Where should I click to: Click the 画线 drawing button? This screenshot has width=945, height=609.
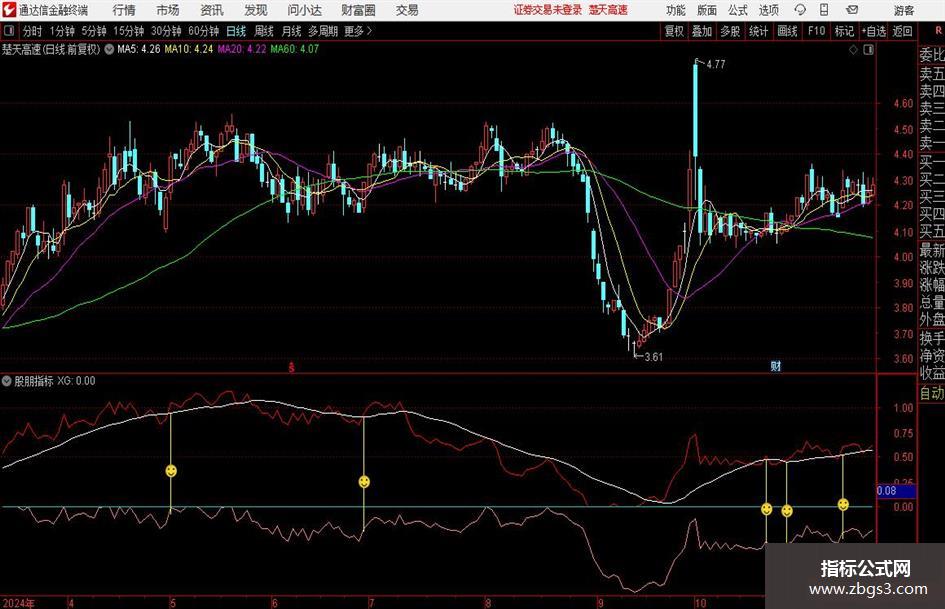pyautogui.click(x=788, y=31)
